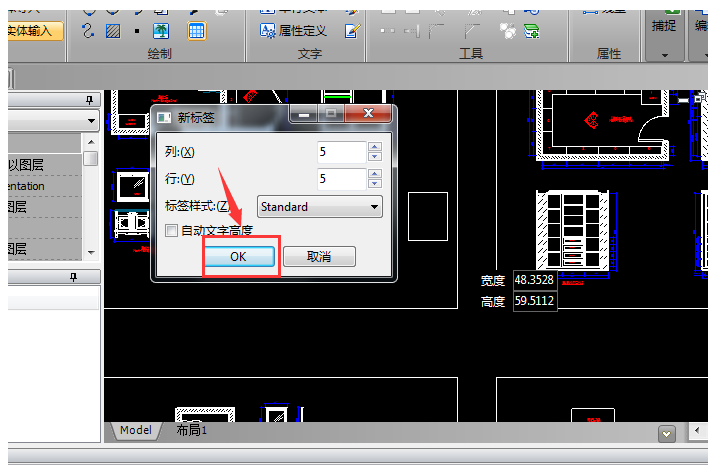Click the picture insert icon in 绘制 group
The height and width of the screenshot is (469, 715).
click(161, 30)
